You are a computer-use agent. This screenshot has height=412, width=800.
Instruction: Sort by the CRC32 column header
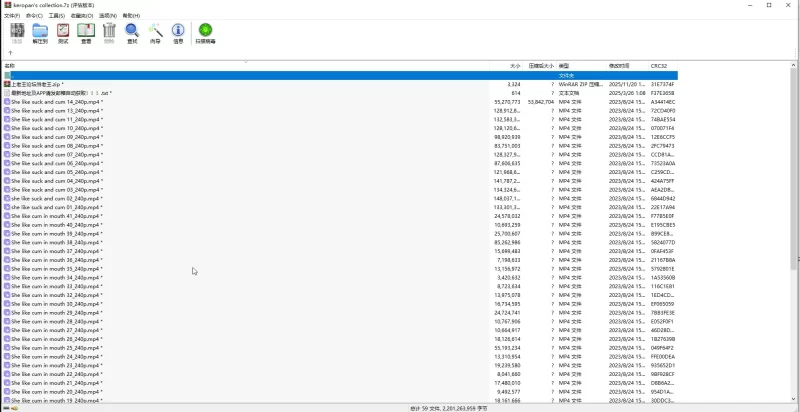663,66
